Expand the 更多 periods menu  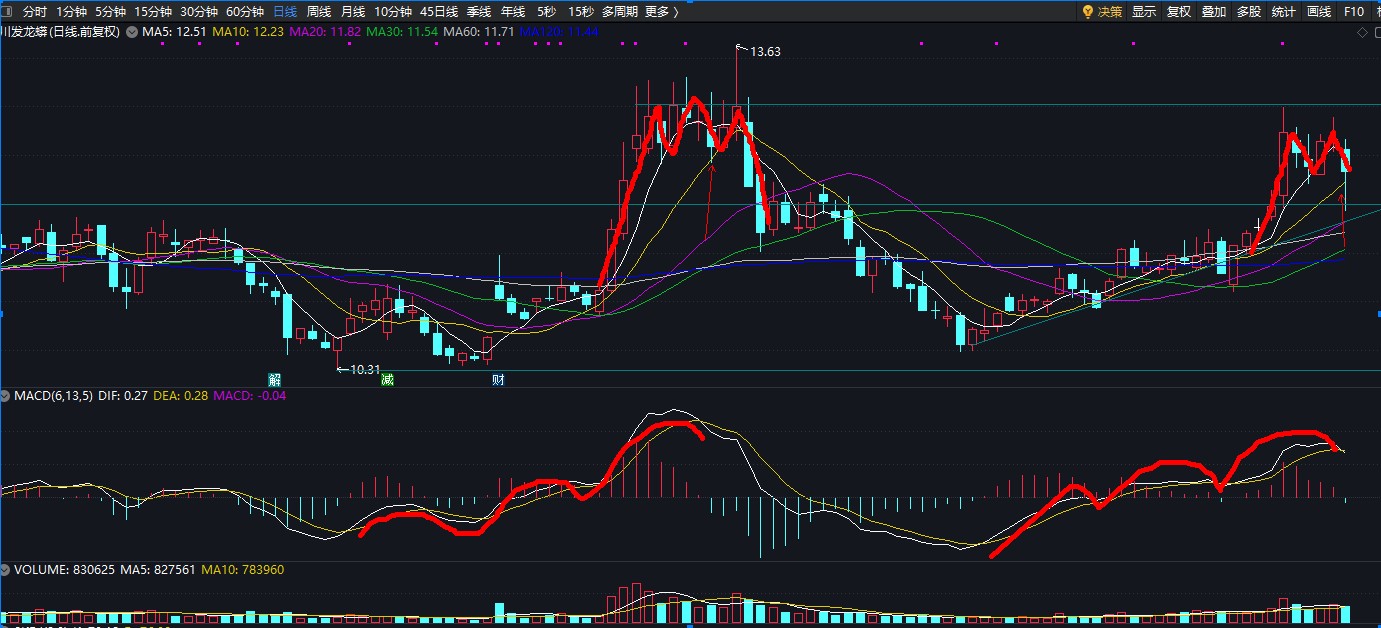click(661, 12)
